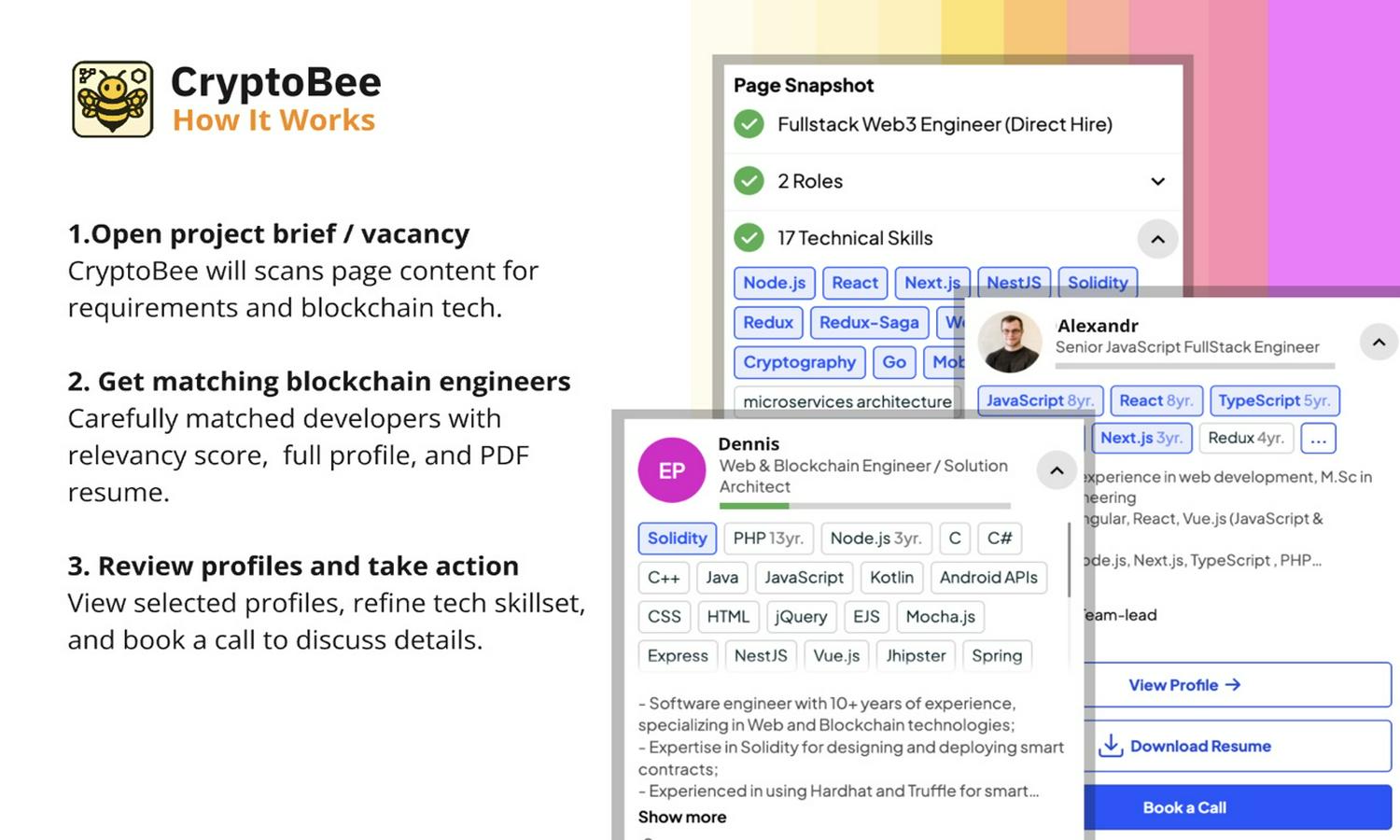Select the jQuery chip
Screen dimensions: 1400x840
pos(801,617)
